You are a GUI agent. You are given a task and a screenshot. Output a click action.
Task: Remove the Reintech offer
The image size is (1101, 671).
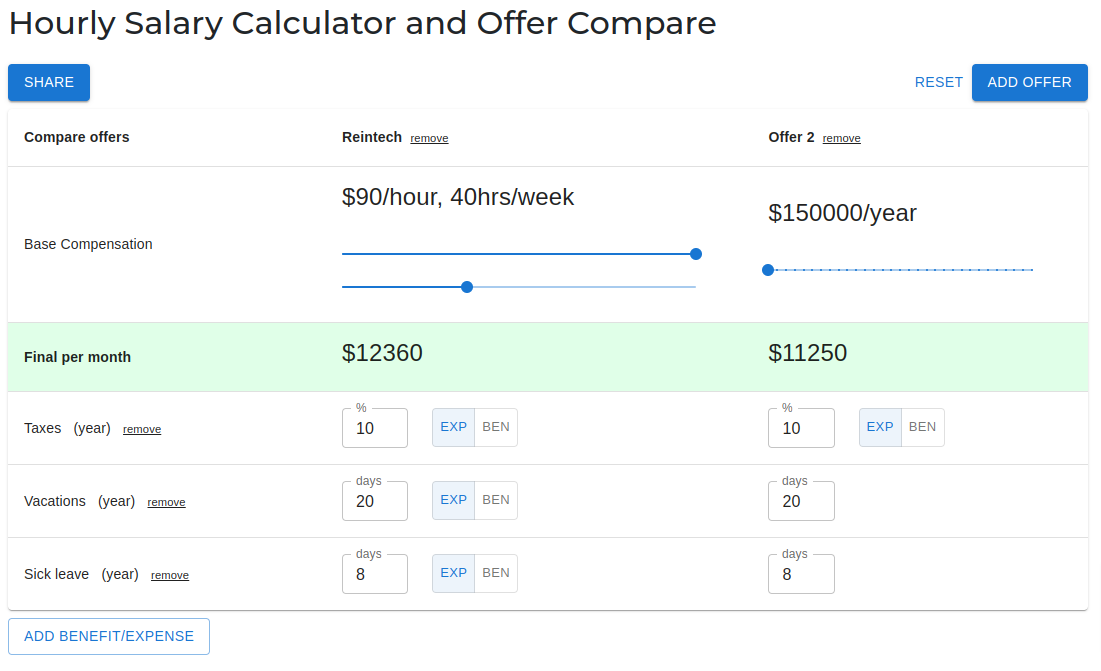(x=429, y=138)
